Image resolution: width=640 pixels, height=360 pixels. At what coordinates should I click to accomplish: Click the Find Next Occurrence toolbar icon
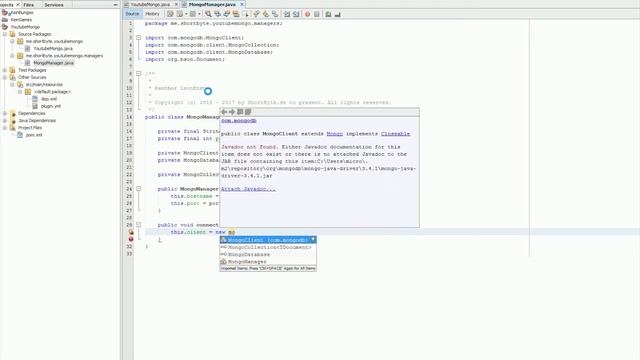(227, 14)
